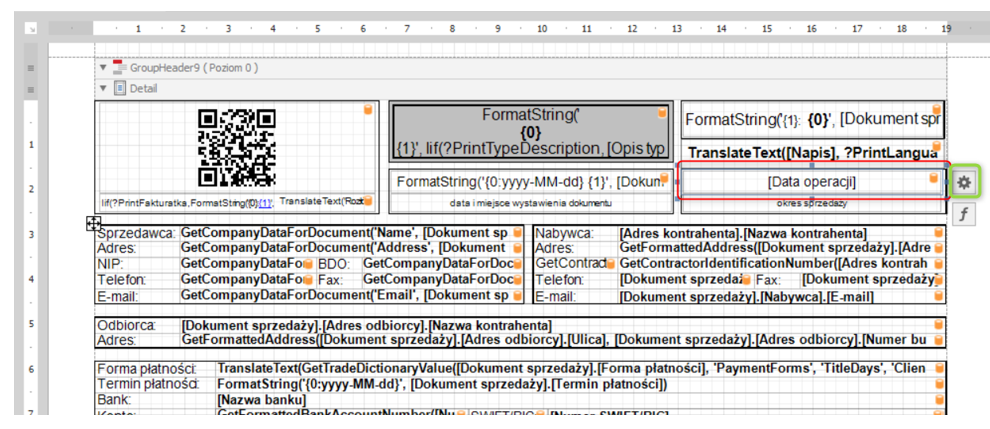Viewport: 990px width, 429px height.
Task: Click the Detail band icon
Action: pyautogui.click(x=120, y=88)
